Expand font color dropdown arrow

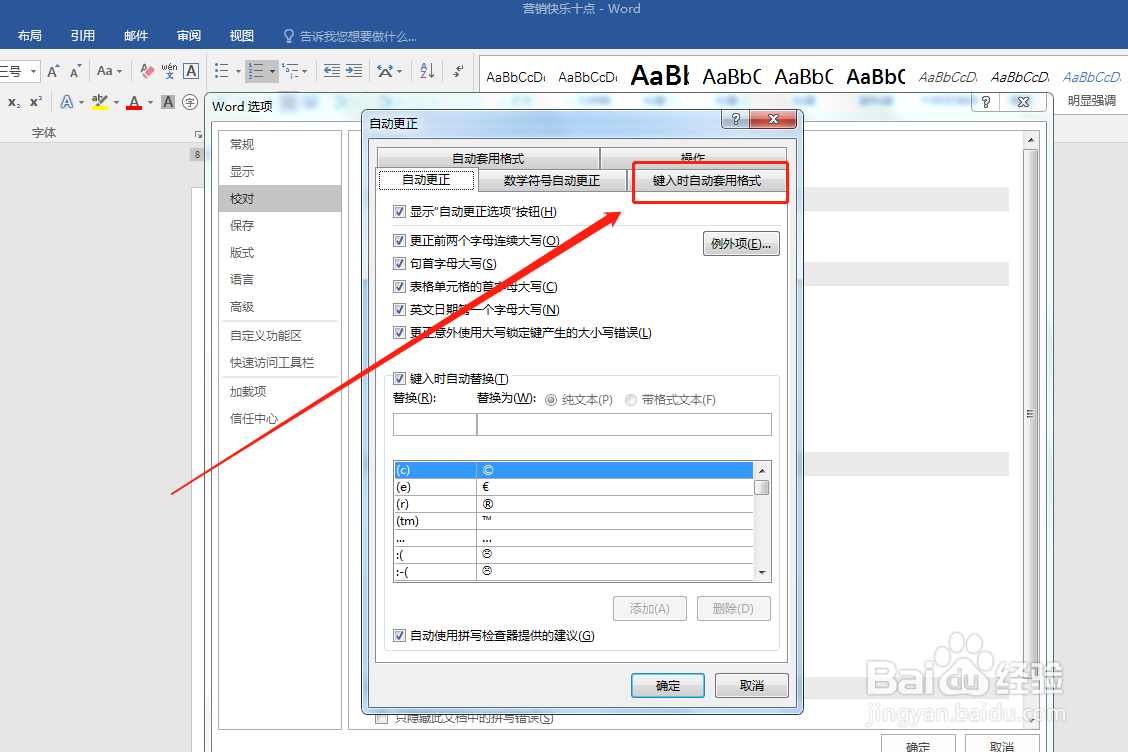(x=150, y=102)
